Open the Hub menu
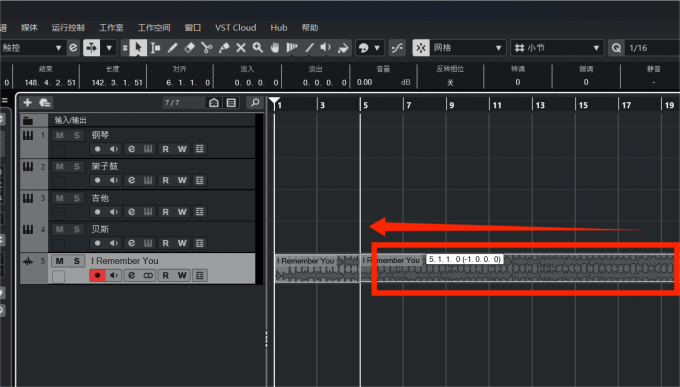The width and height of the screenshot is (680, 387). (x=279, y=28)
